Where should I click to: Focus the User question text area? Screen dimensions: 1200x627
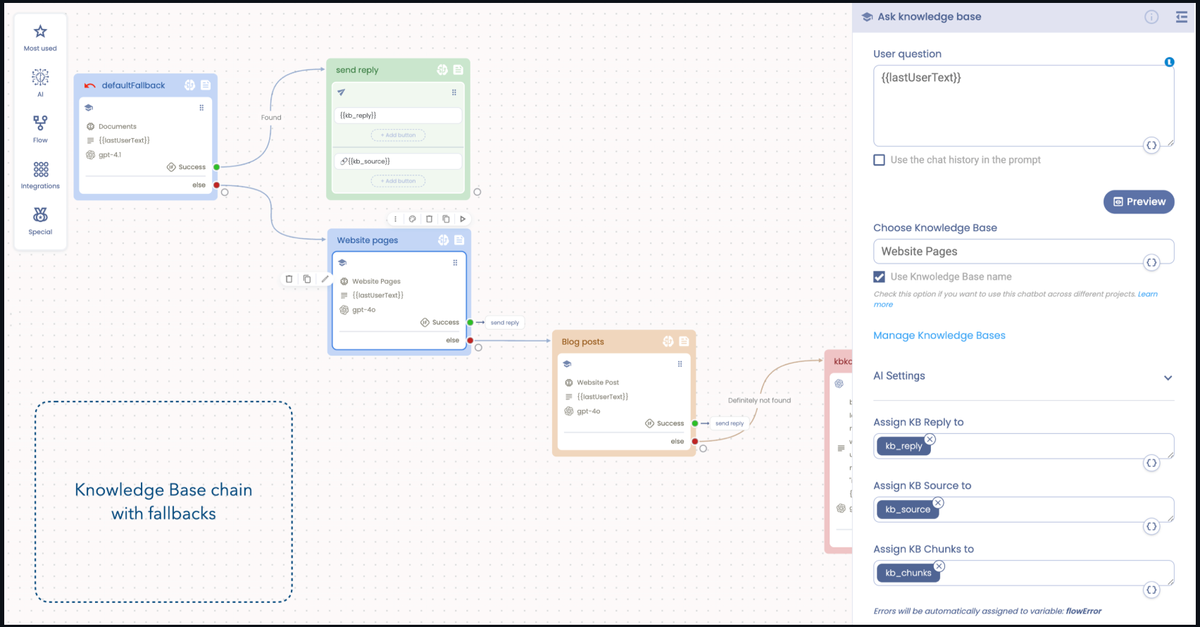(x=1023, y=106)
